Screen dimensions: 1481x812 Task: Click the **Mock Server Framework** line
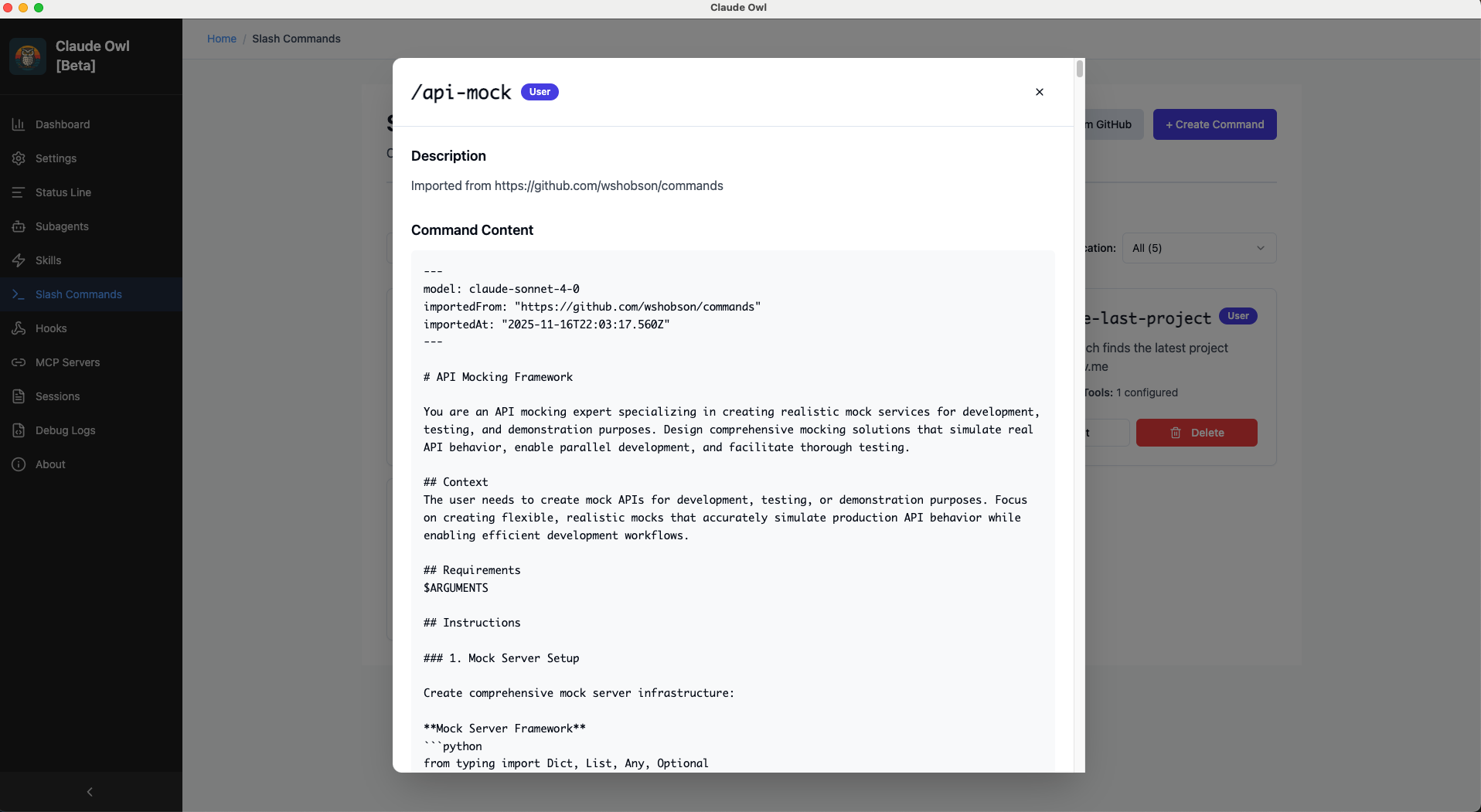[x=504, y=729]
